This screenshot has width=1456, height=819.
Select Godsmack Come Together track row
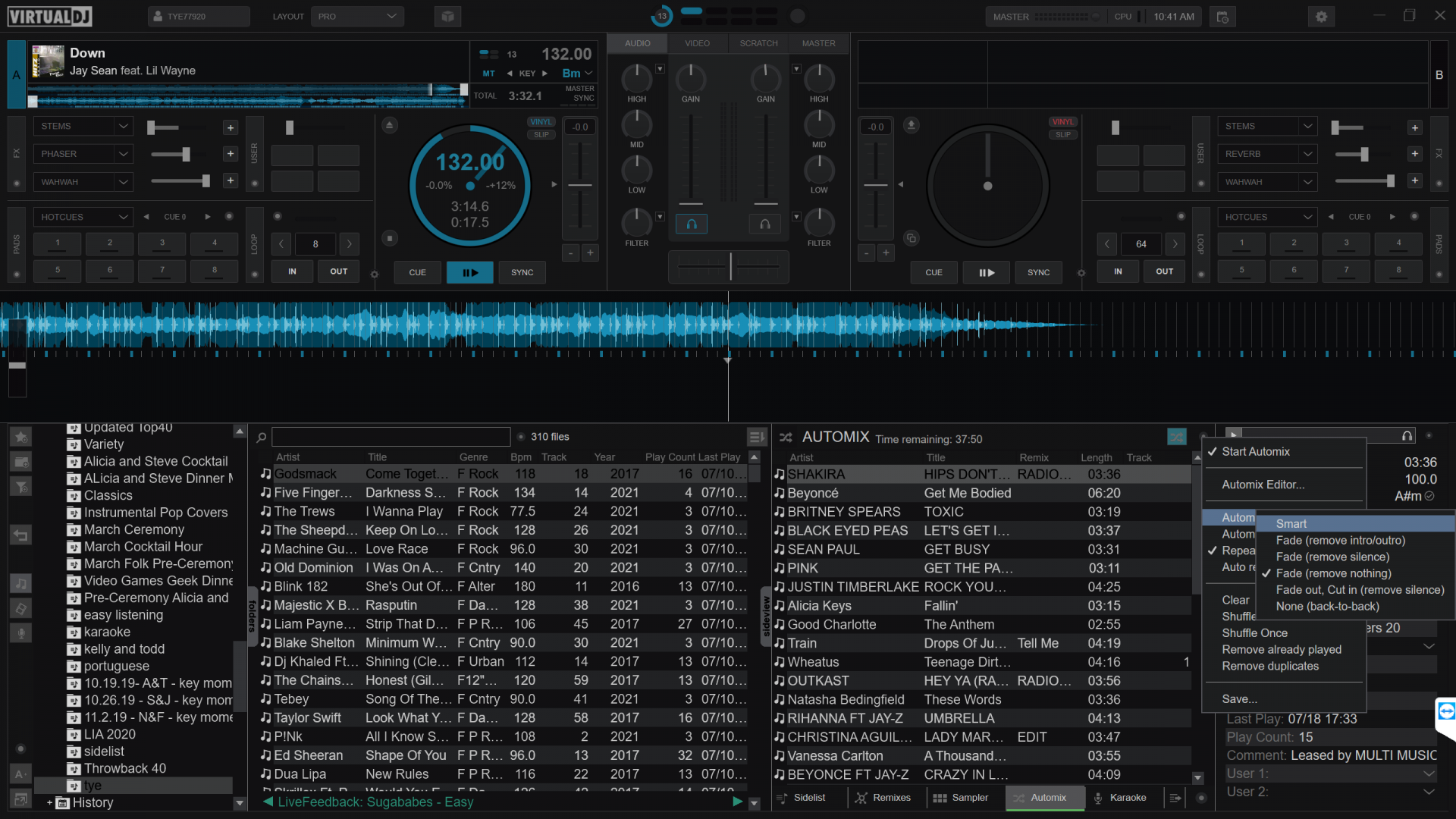(x=504, y=474)
